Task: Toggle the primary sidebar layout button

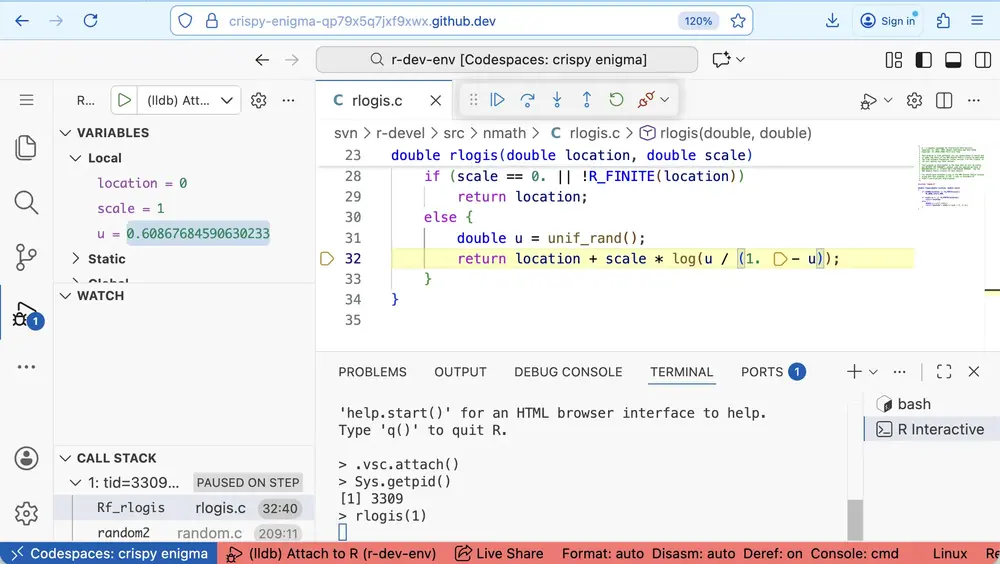Action: pos(924,60)
